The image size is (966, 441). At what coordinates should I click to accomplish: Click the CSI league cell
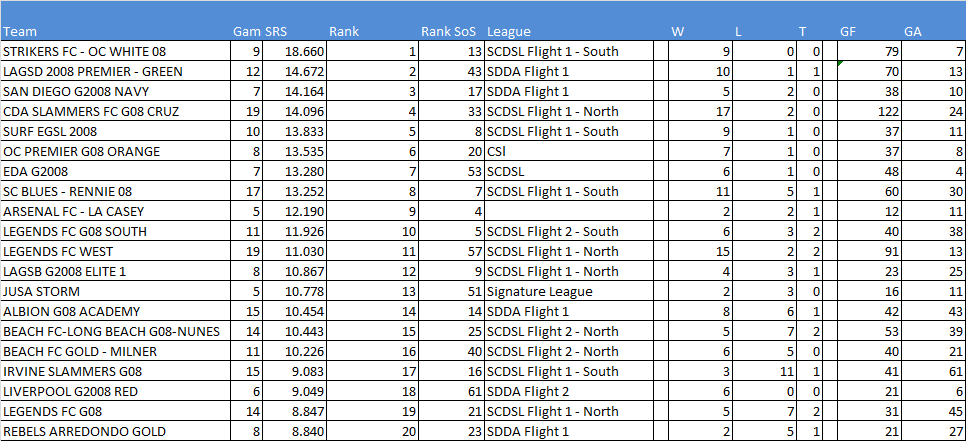[497, 152]
